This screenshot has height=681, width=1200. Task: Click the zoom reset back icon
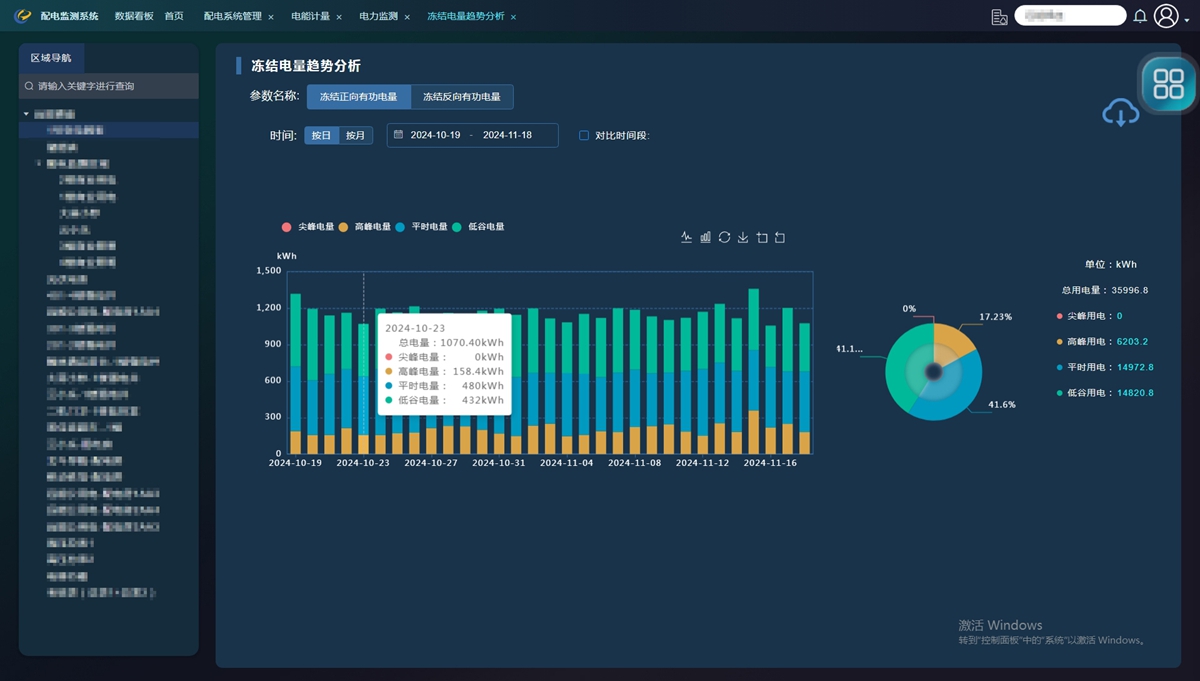click(780, 237)
